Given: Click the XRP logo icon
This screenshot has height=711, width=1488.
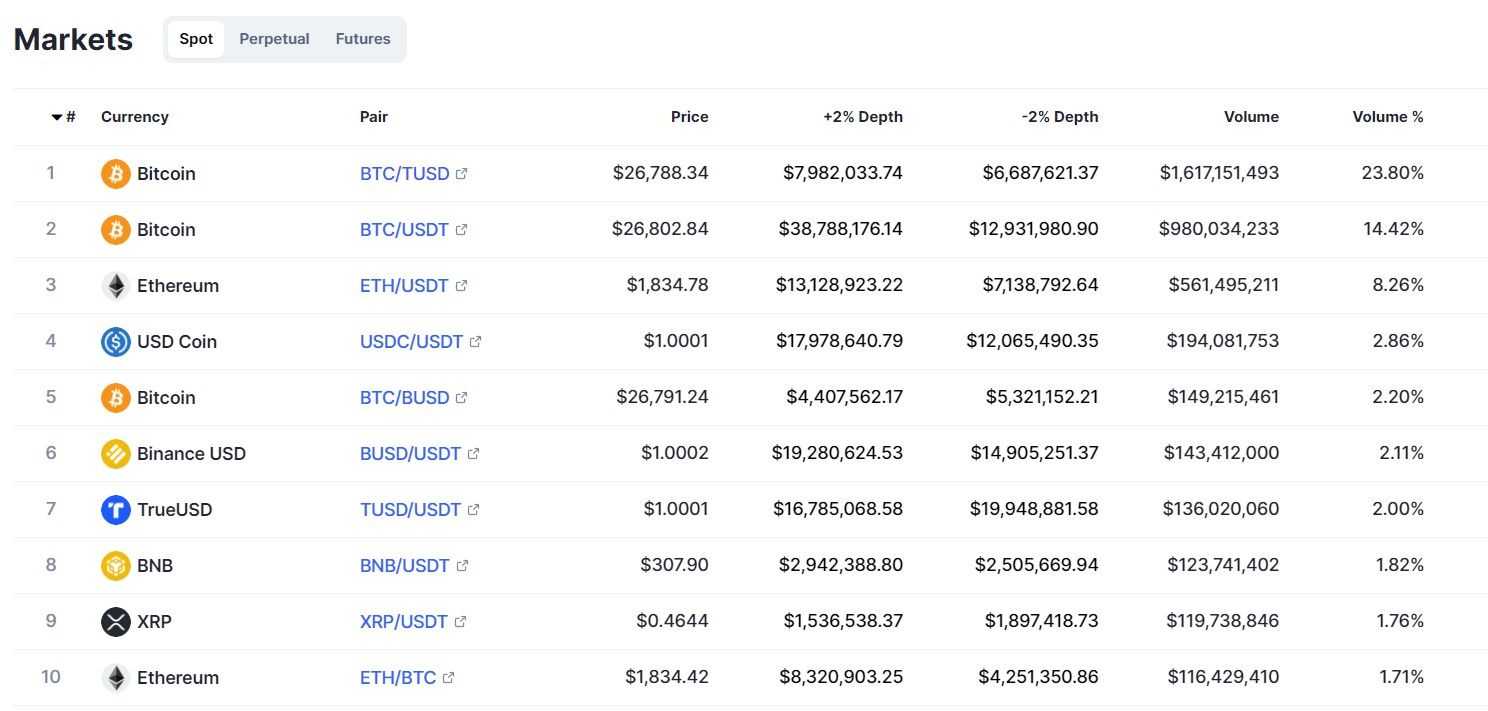Looking at the screenshot, I should [x=116, y=621].
